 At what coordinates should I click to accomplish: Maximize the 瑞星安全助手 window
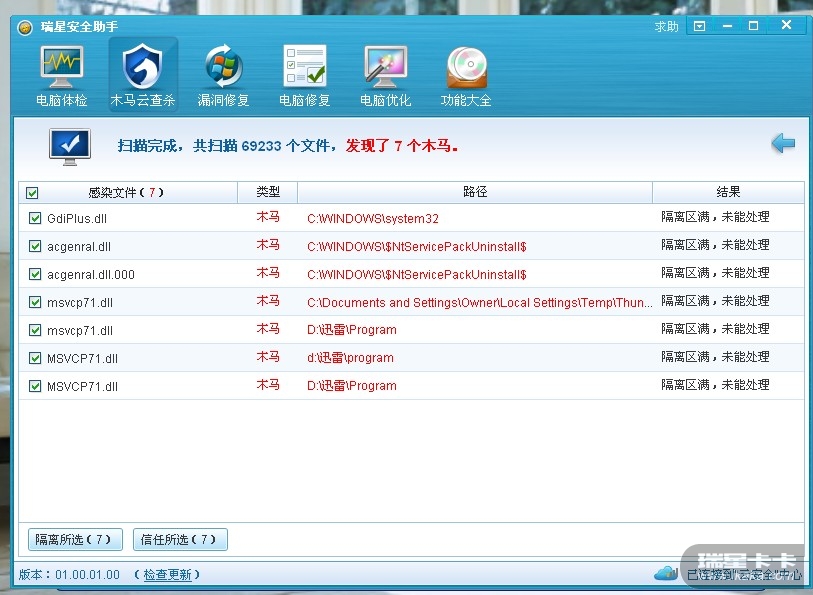pos(753,26)
